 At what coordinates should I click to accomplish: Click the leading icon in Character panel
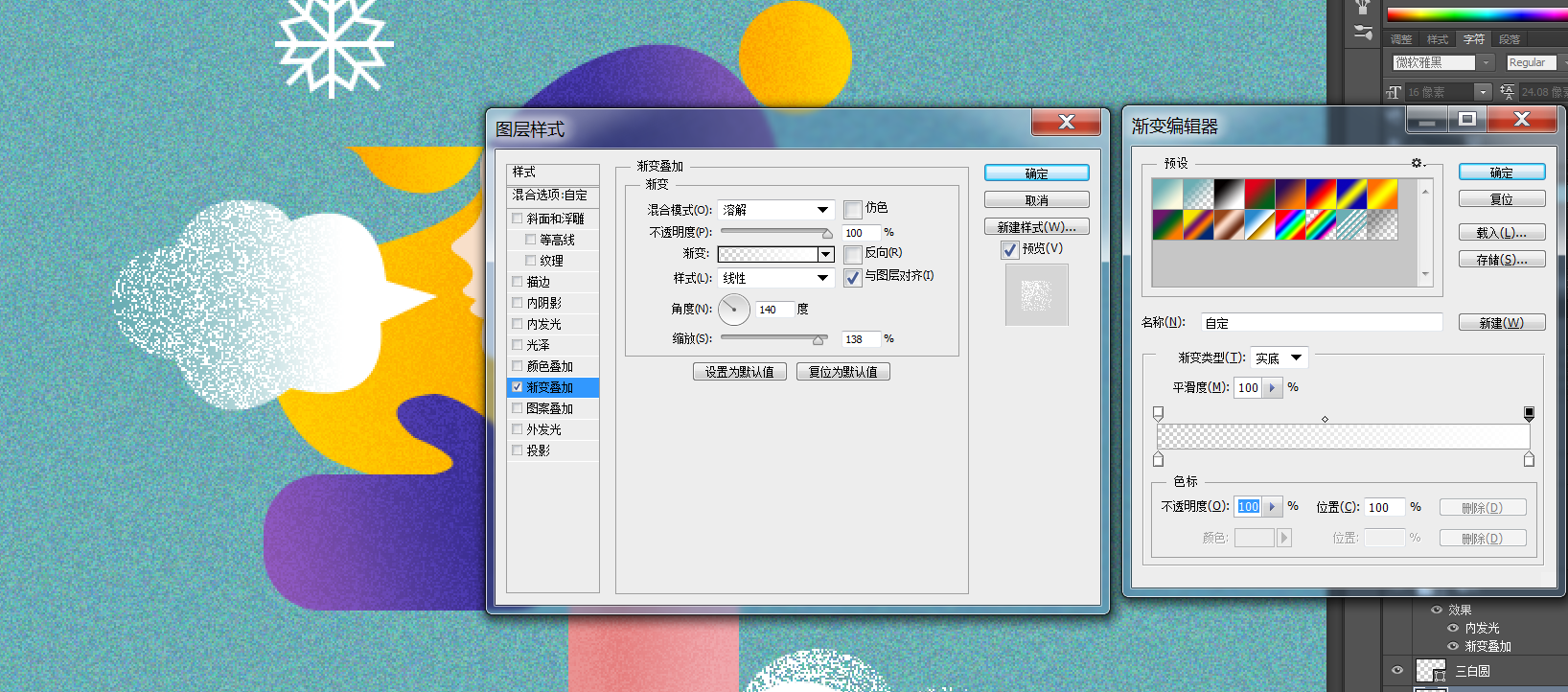pyautogui.click(x=1508, y=92)
